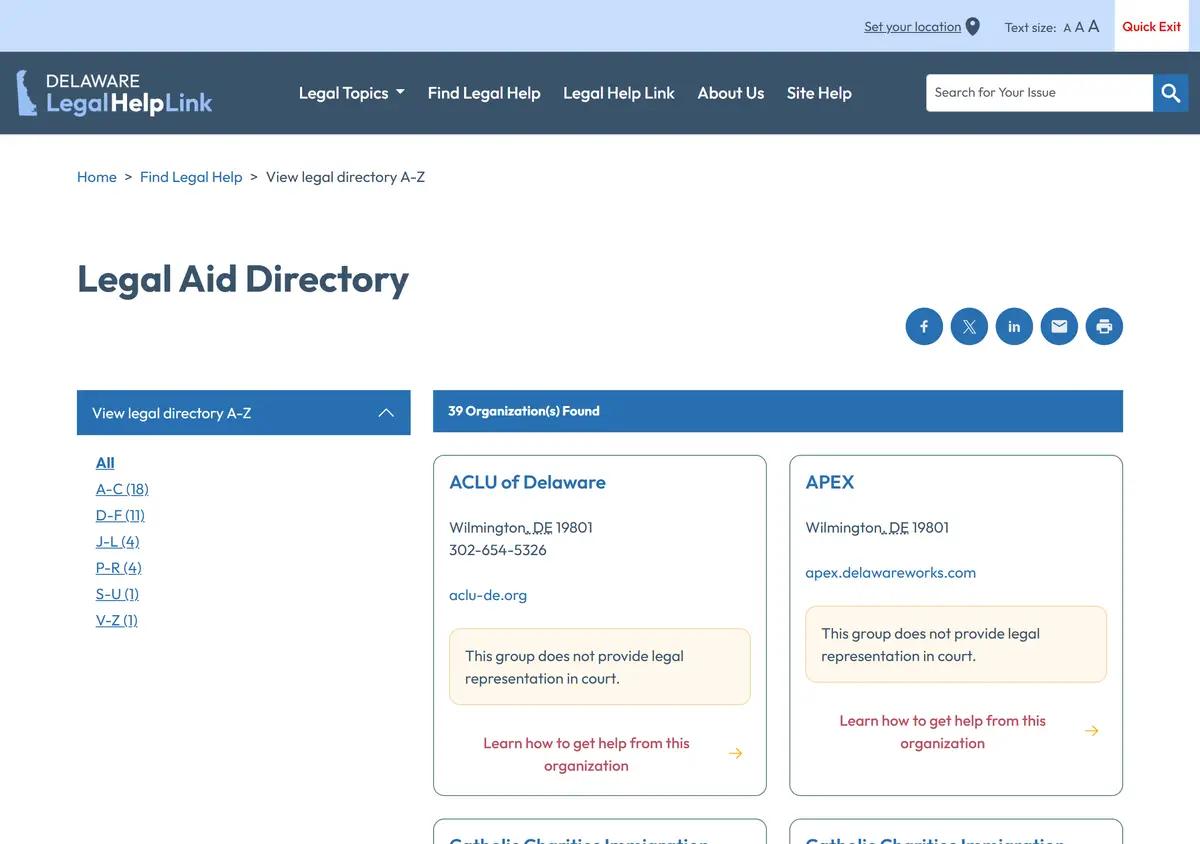Click Learn how to get help from APEX
The image size is (1200, 844).
[942, 732]
